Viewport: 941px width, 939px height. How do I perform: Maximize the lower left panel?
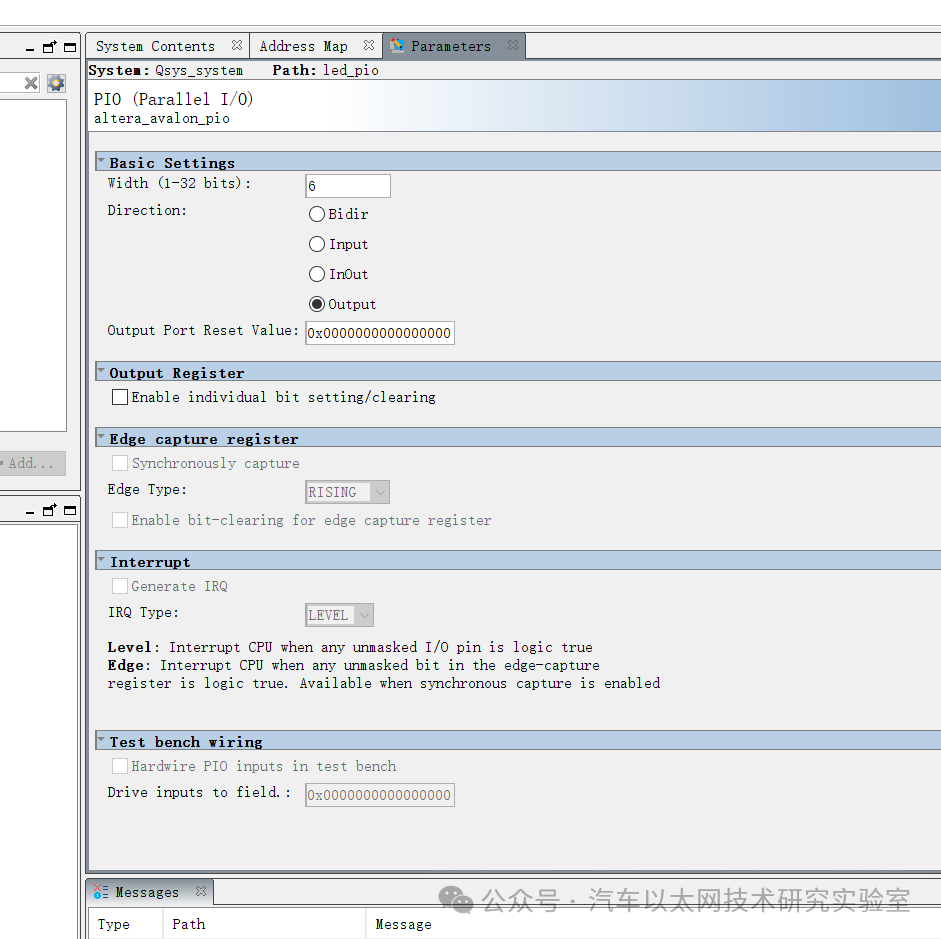[70, 511]
